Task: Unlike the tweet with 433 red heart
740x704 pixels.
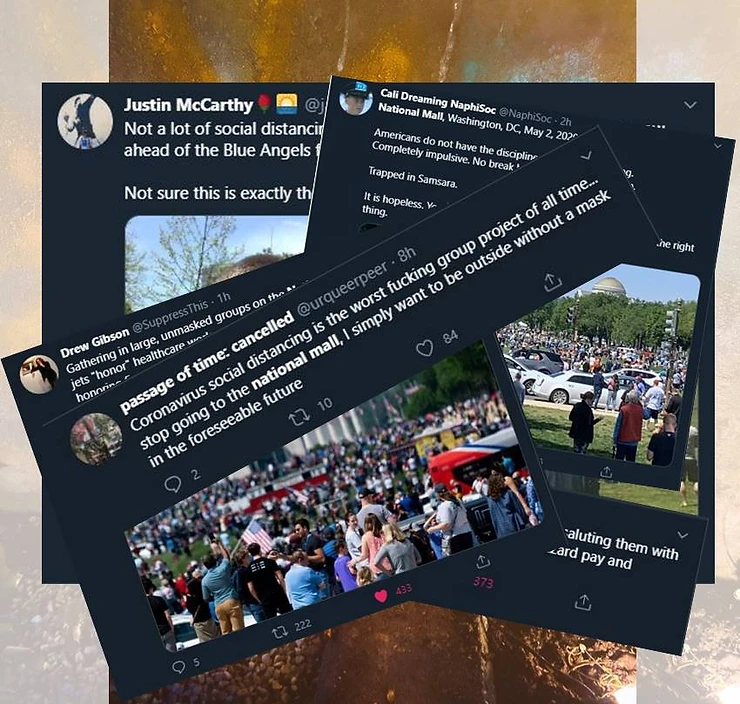Action: point(381,596)
